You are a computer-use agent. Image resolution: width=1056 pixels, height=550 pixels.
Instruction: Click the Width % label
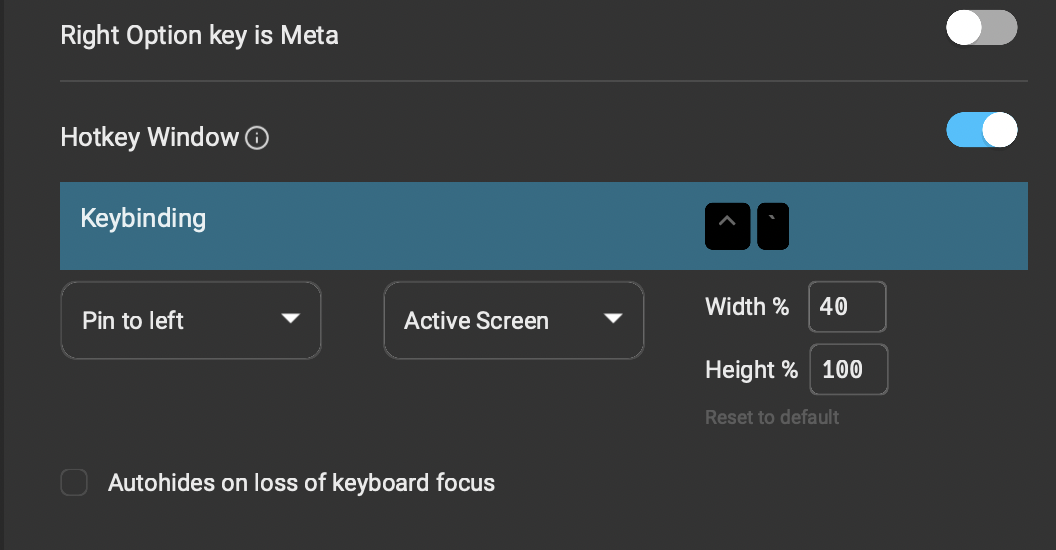(x=747, y=307)
